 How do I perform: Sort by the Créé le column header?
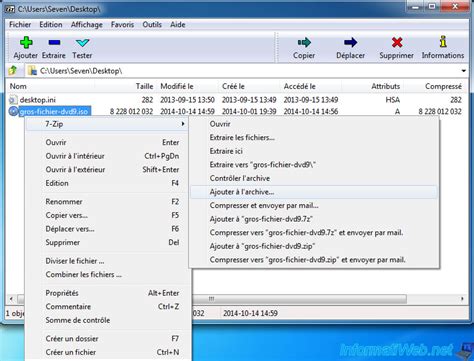pos(249,86)
